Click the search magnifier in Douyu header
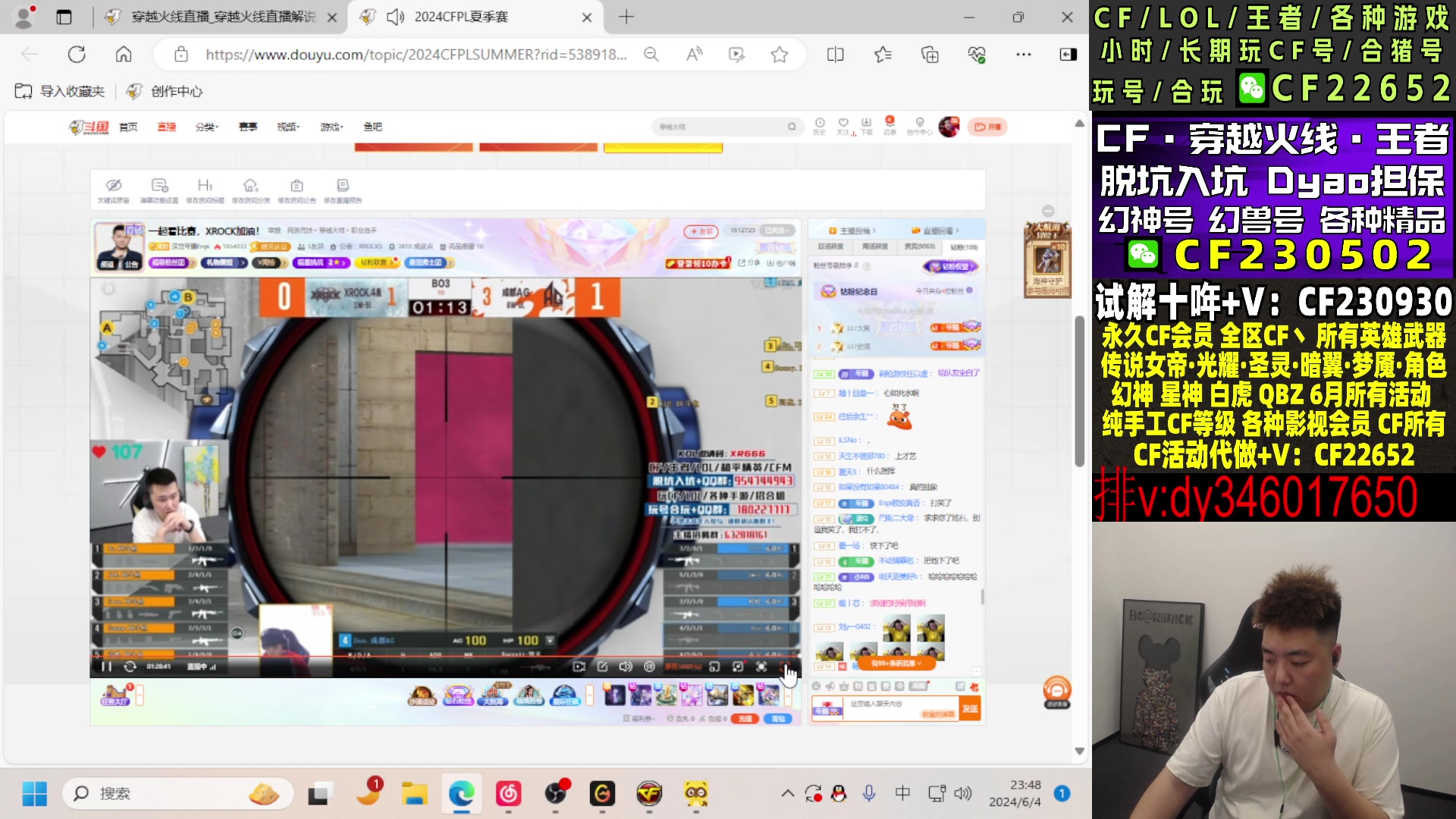This screenshot has height=819, width=1456. (792, 127)
